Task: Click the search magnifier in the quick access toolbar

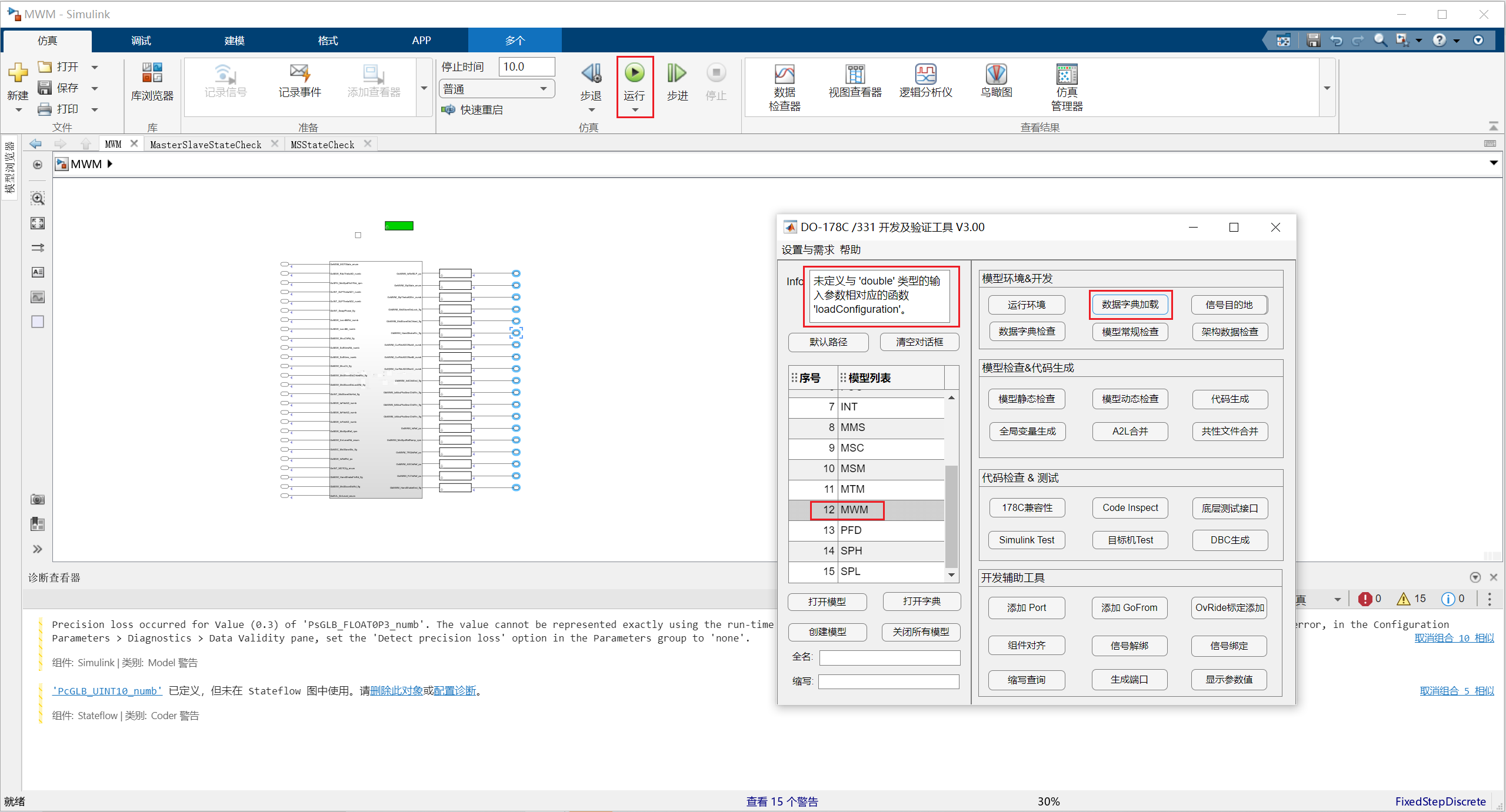Action: [x=1380, y=40]
